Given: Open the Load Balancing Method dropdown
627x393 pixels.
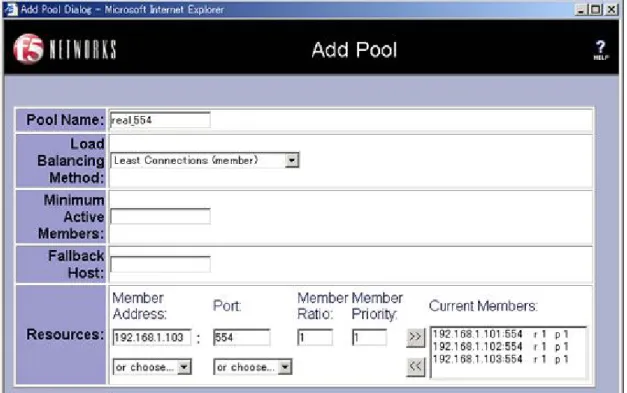Looking at the screenshot, I should coord(205,160).
